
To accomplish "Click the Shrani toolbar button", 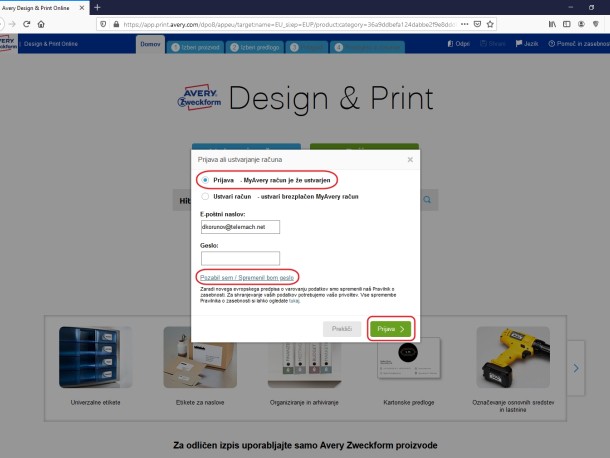I will (493, 44).
